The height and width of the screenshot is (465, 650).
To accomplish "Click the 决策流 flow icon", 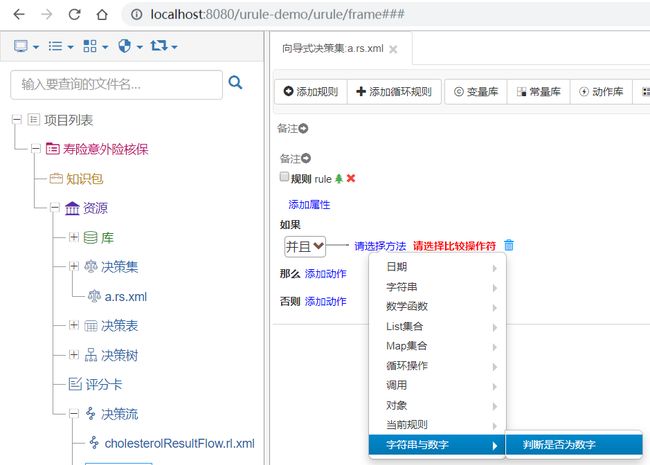I will [91, 414].
